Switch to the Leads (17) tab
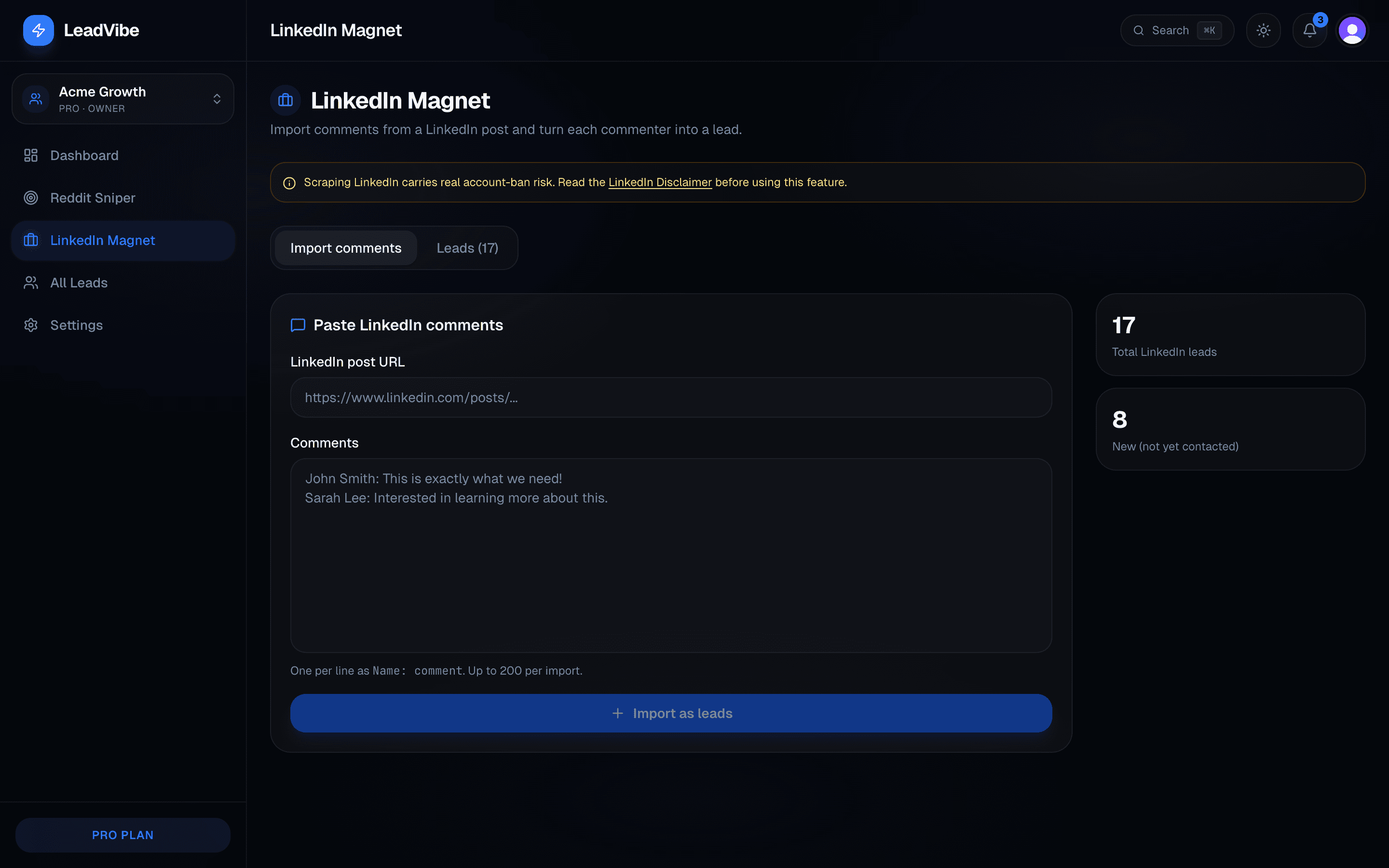 tap(467, 248)
